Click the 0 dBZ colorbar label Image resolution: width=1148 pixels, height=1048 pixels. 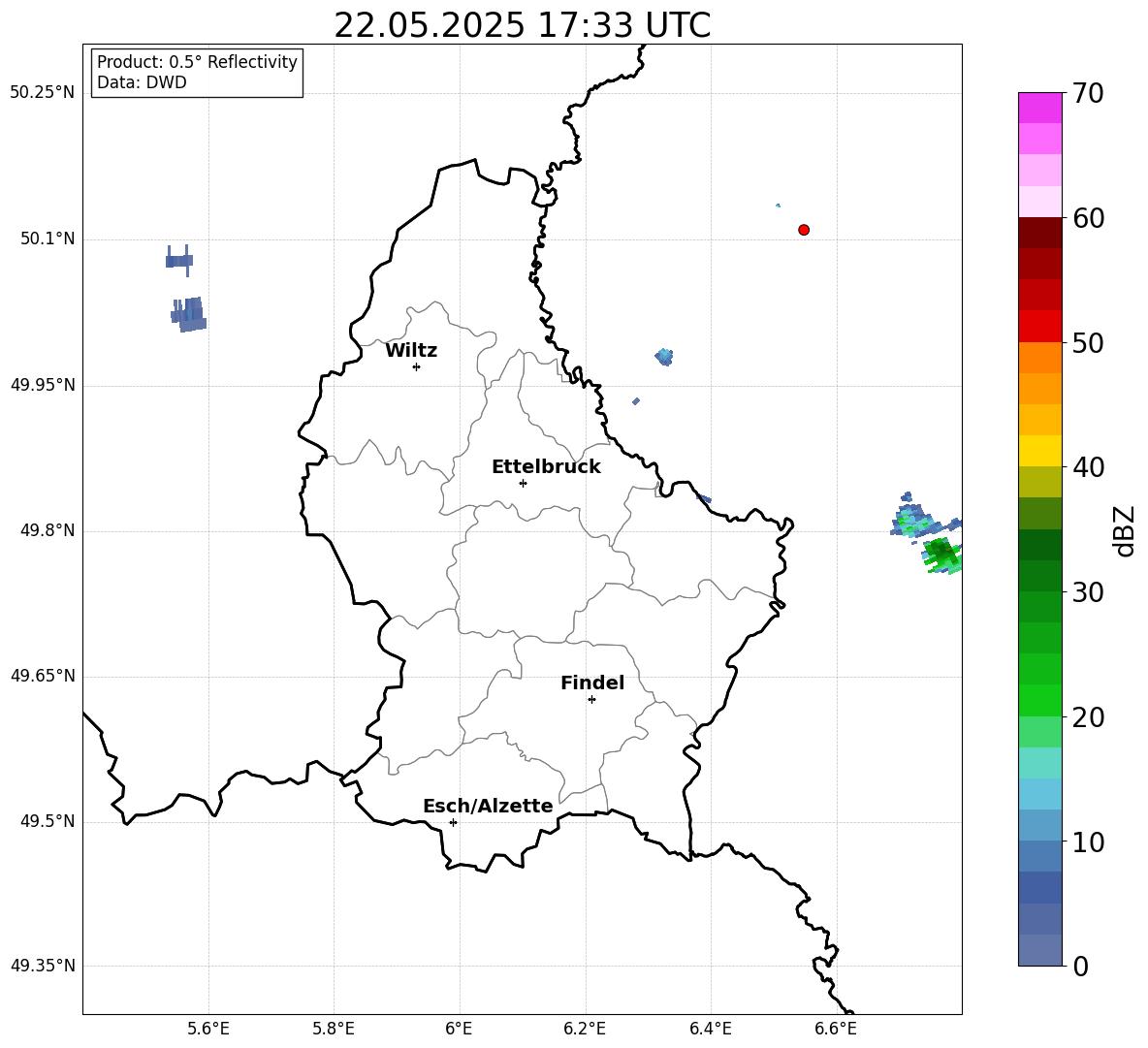point(1080,966)
